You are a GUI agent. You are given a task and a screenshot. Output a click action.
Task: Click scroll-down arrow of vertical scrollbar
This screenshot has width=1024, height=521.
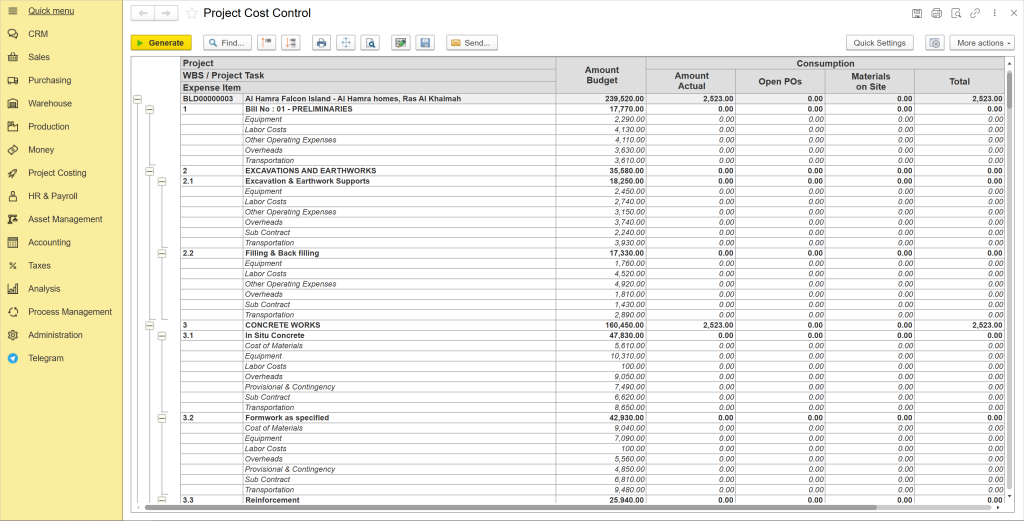pos(1010,497)
